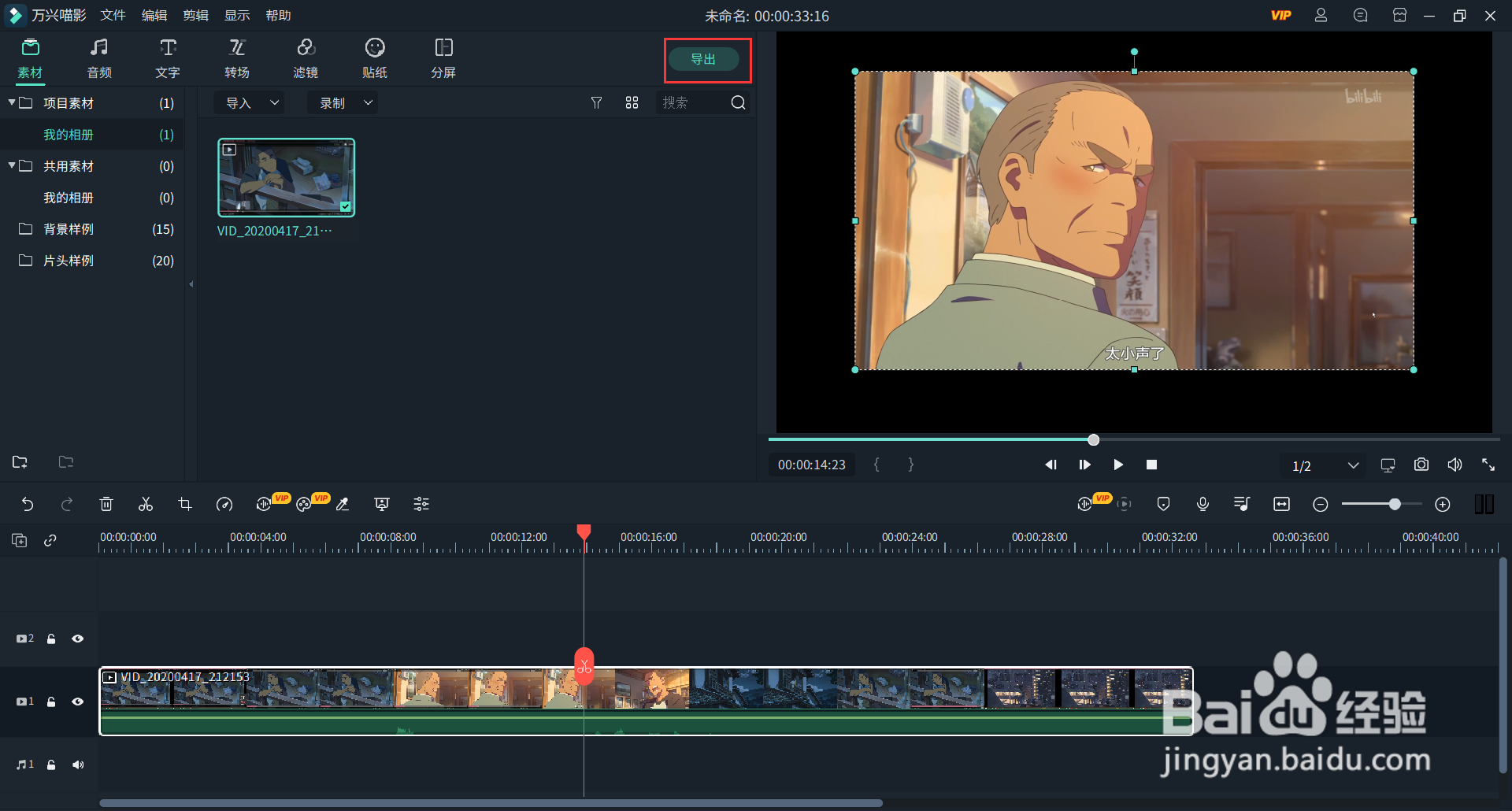Enter fullscreen preview icon
The height and width of the screenshot is (811, 1512).
click(1488, 465)
